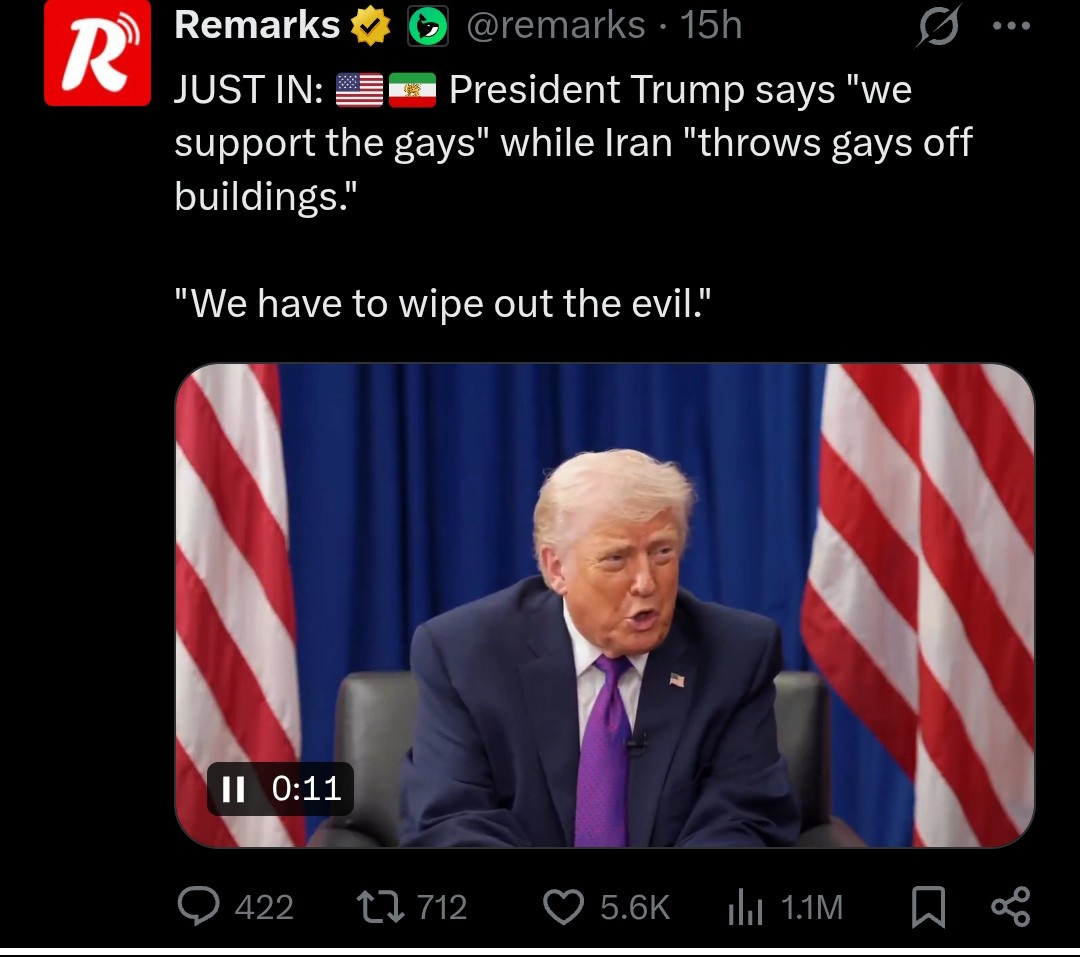This screenshot has width=1080, height=957.
Task: Open the @remarks handle link
Action: 556,25
